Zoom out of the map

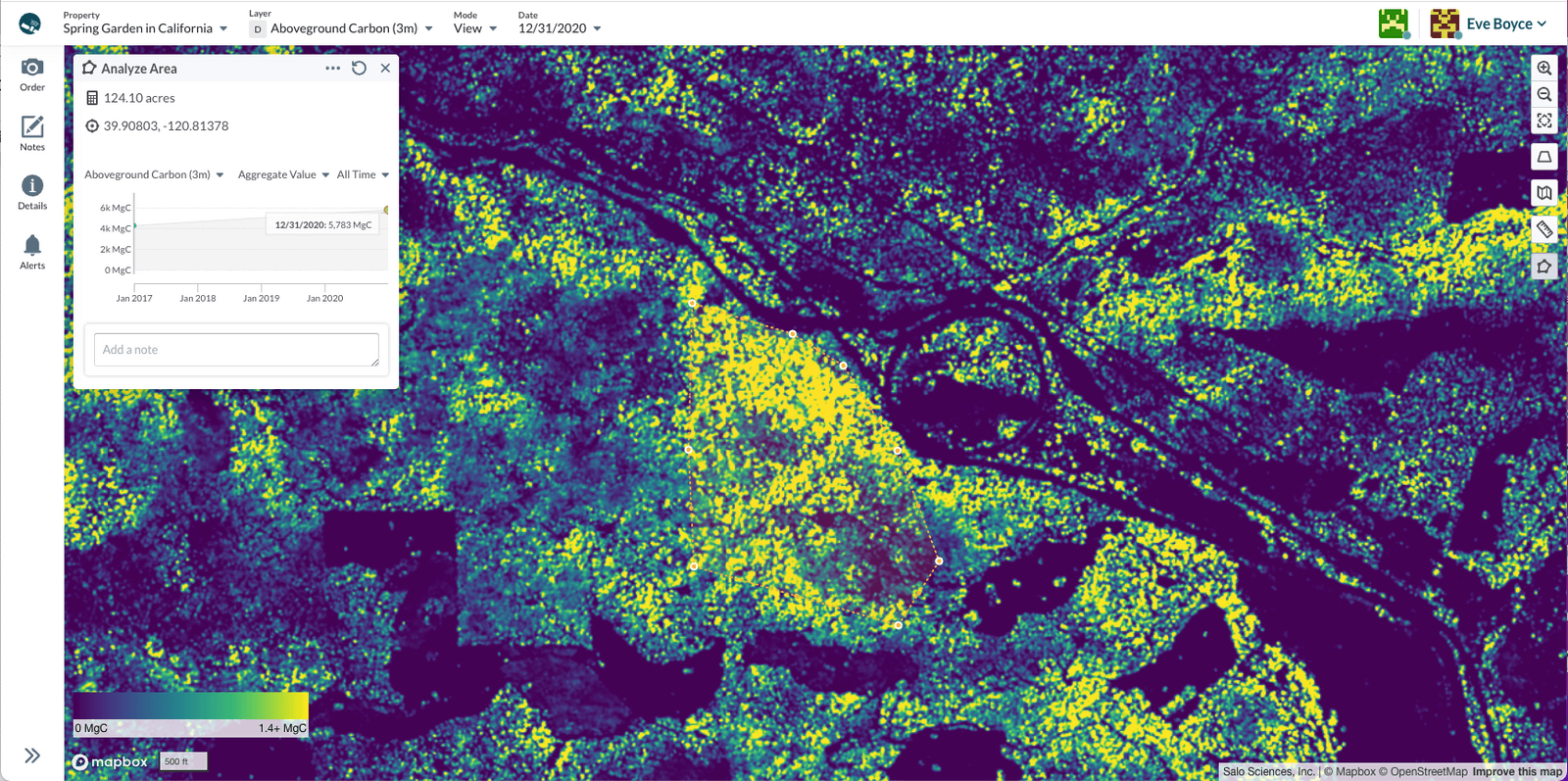(1544, 94)
